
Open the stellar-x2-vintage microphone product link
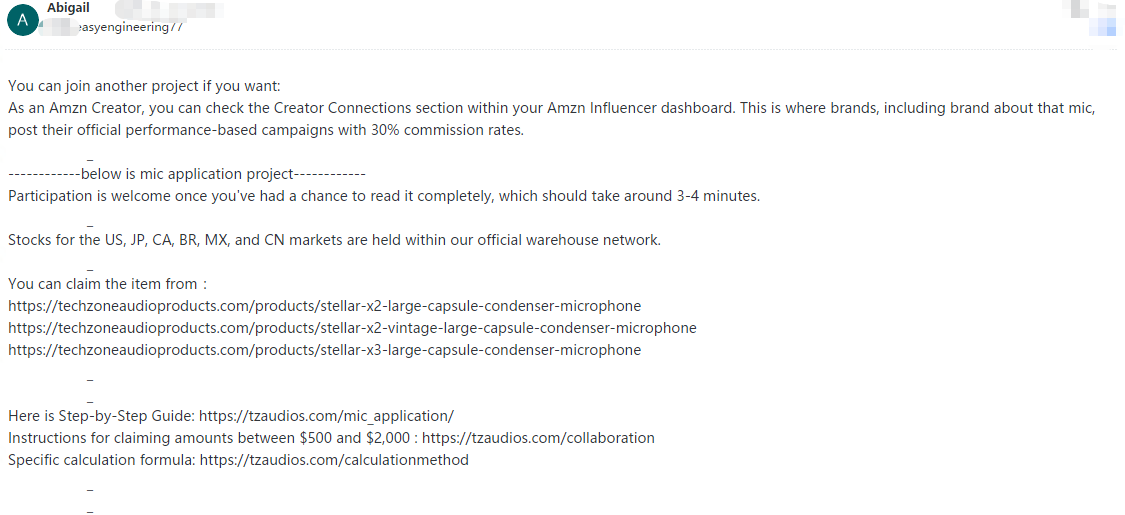pyautogui.click(x=352, y=328)
